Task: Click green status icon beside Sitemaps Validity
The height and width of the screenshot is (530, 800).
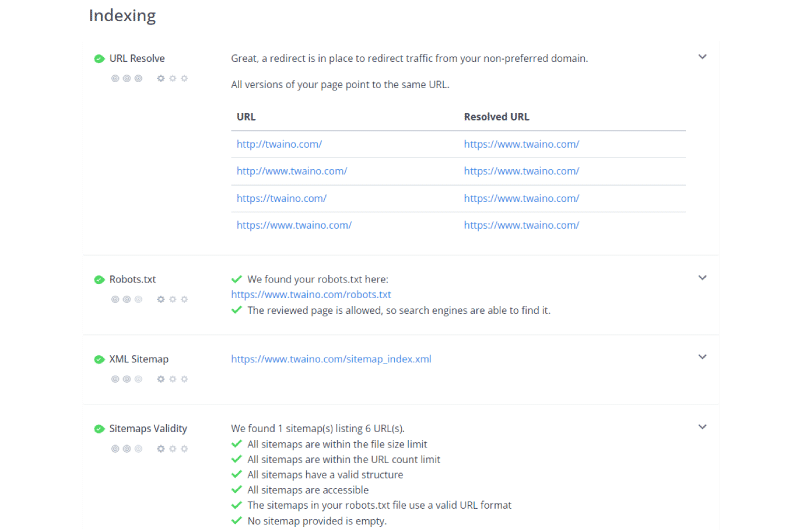Action: point(99,429)
